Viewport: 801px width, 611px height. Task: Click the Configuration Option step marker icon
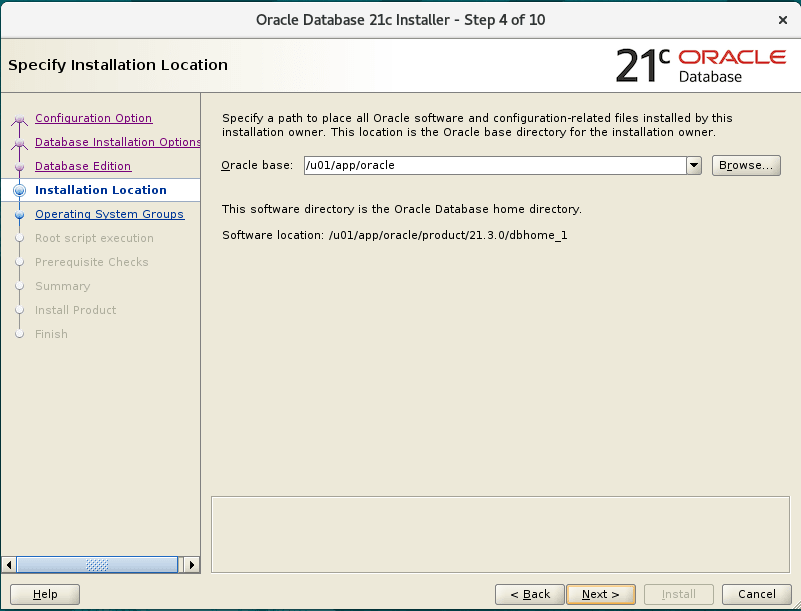point(19,120)
